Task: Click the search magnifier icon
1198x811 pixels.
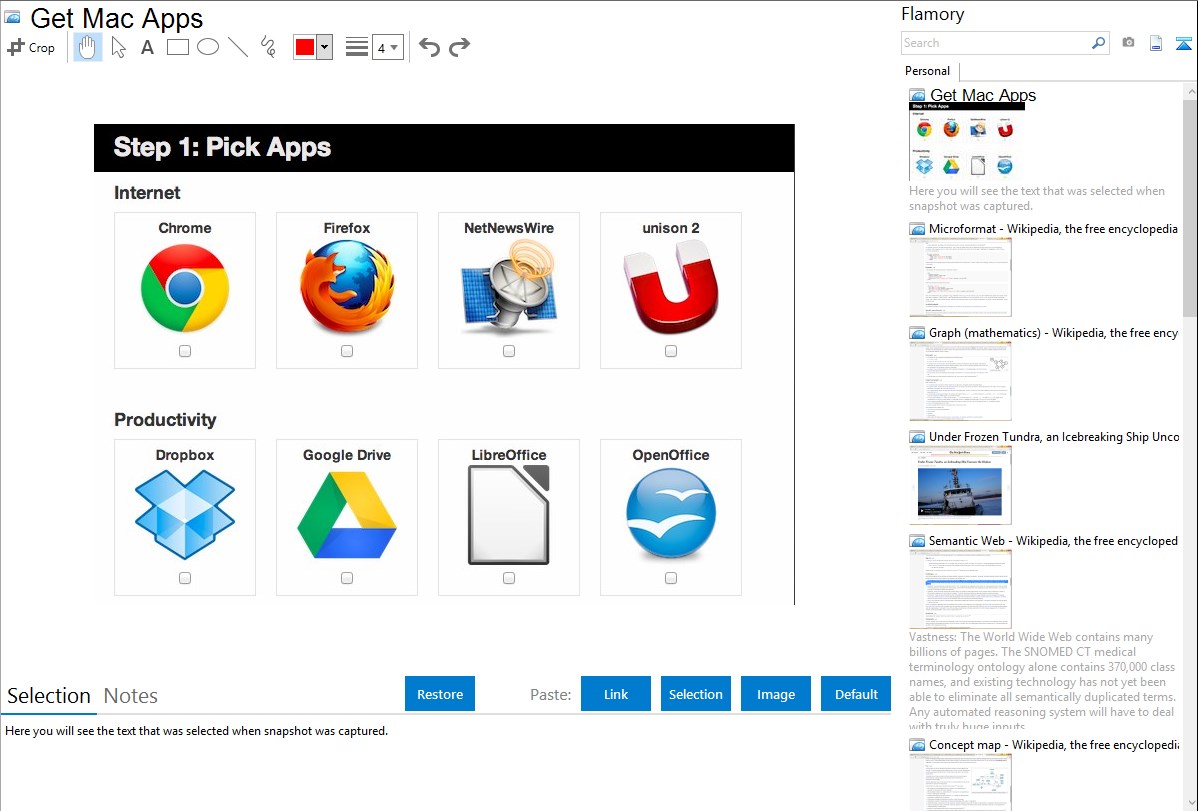Action: 1098,43
